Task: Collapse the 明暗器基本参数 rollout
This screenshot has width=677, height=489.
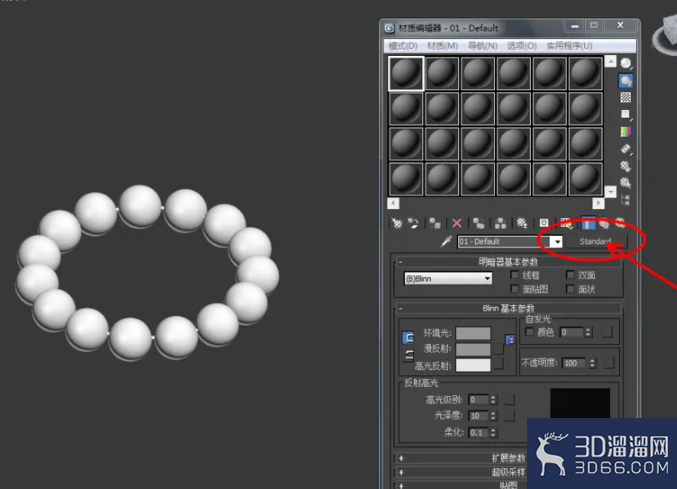Action: tap(508, 262)
